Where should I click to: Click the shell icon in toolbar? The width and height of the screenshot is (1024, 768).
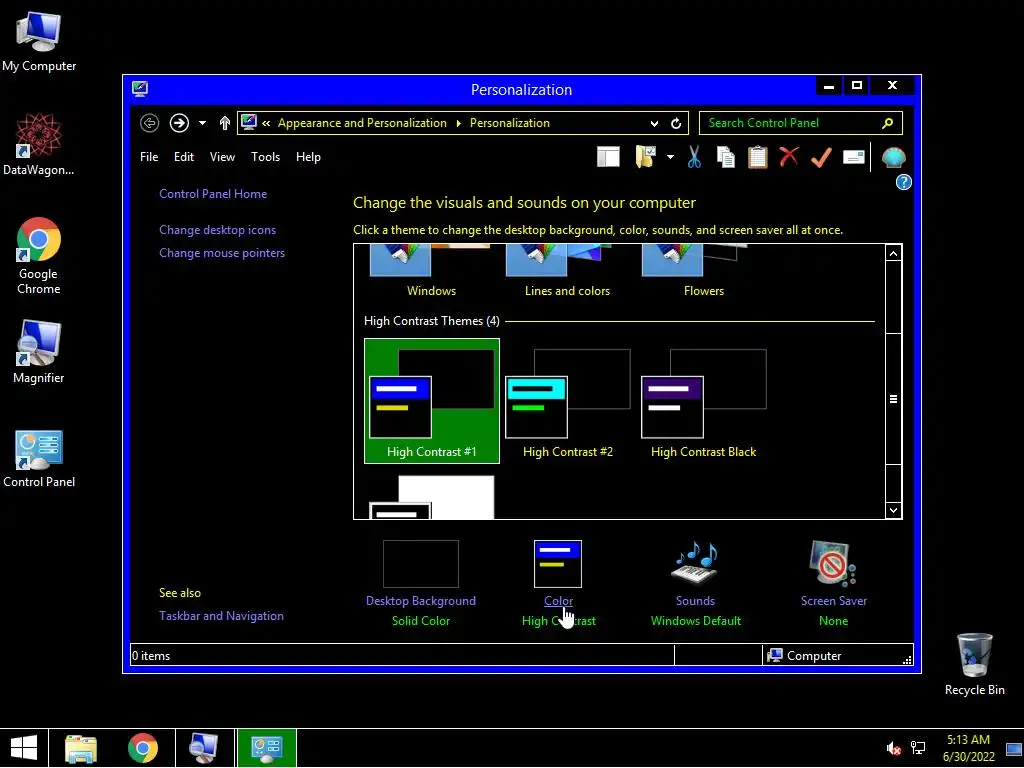click(893, 157)
